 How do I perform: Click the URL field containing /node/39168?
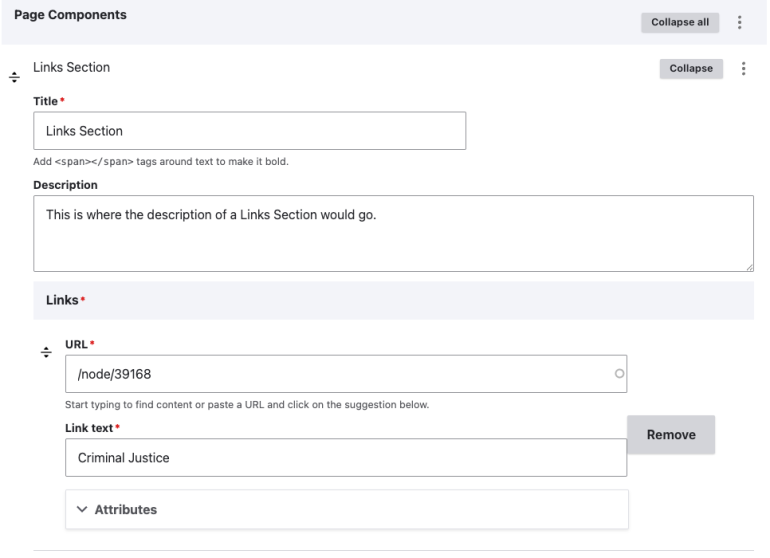[x=340, y=374]
